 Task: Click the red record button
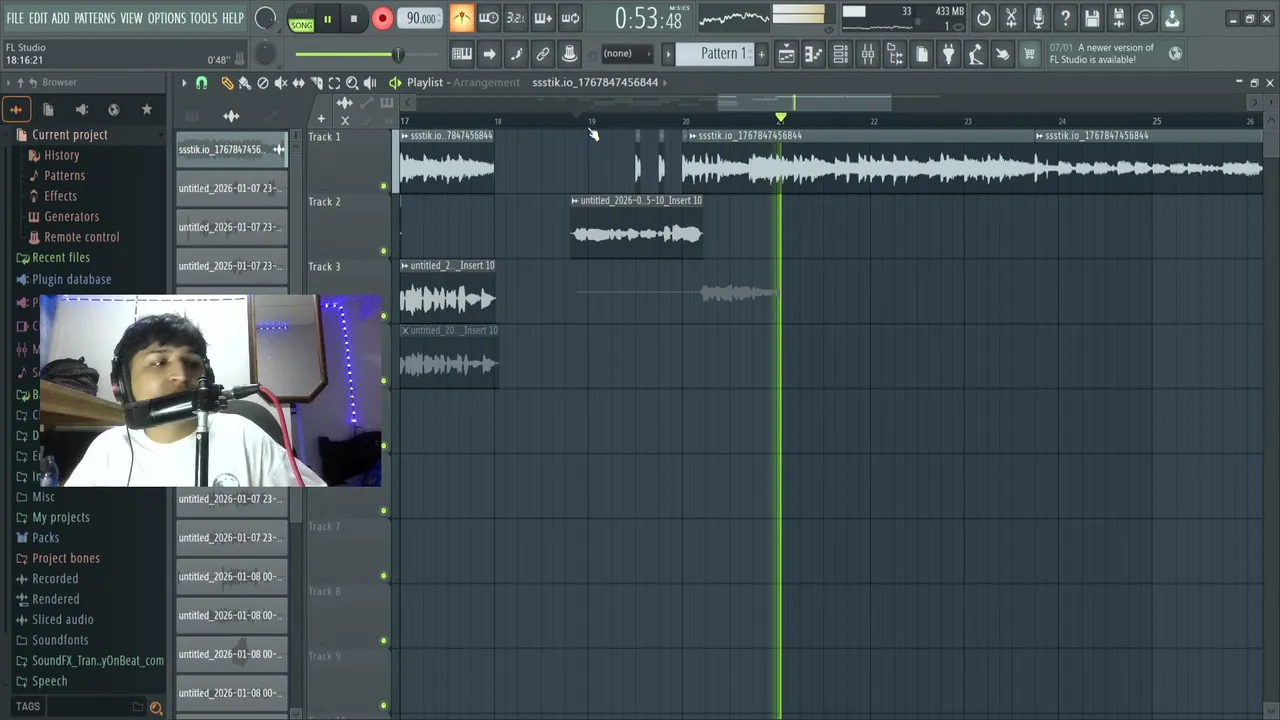tap(382, 19)
